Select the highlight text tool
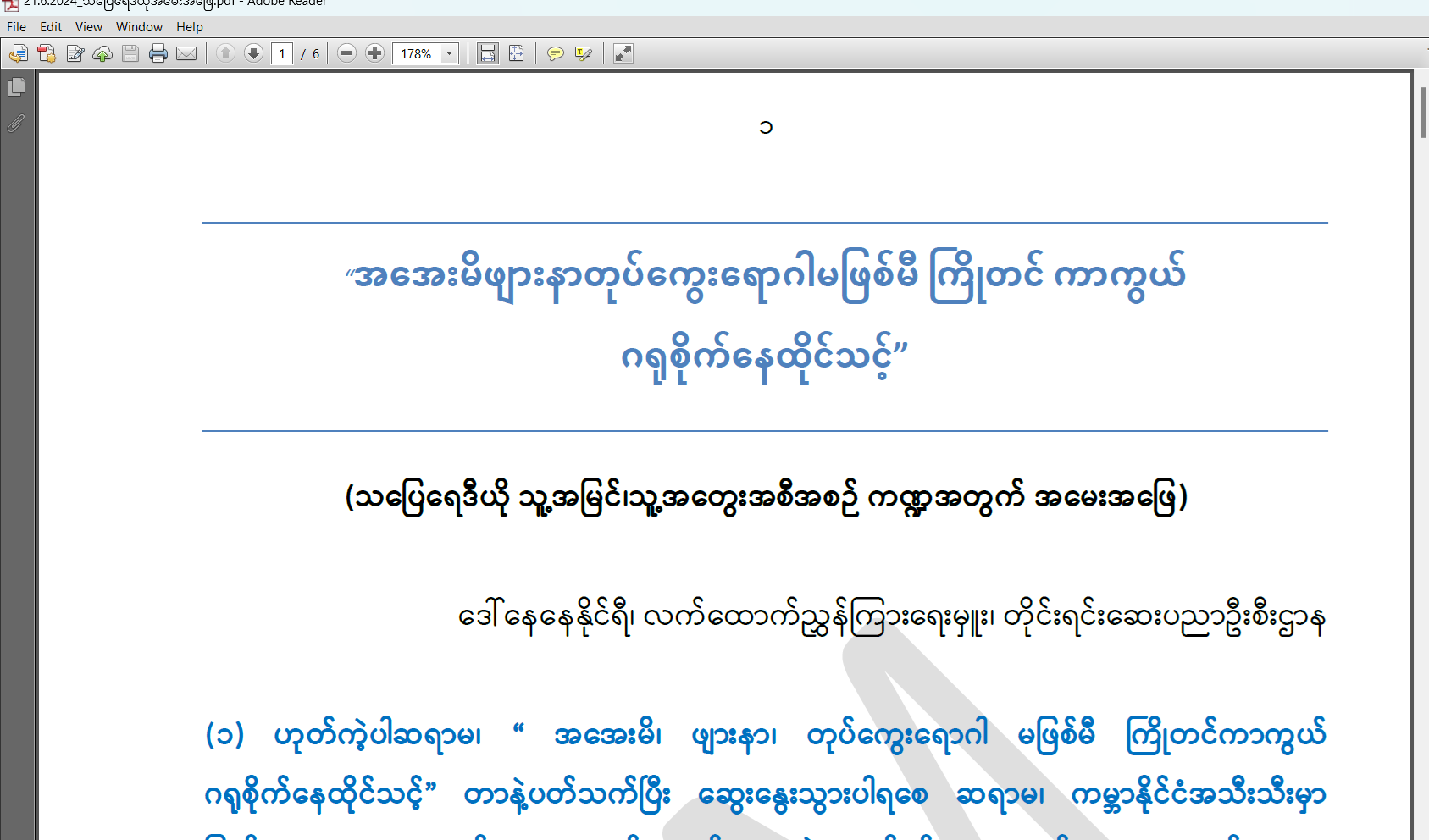Viewport: 1429px width, 840px height. pos(584,54)
